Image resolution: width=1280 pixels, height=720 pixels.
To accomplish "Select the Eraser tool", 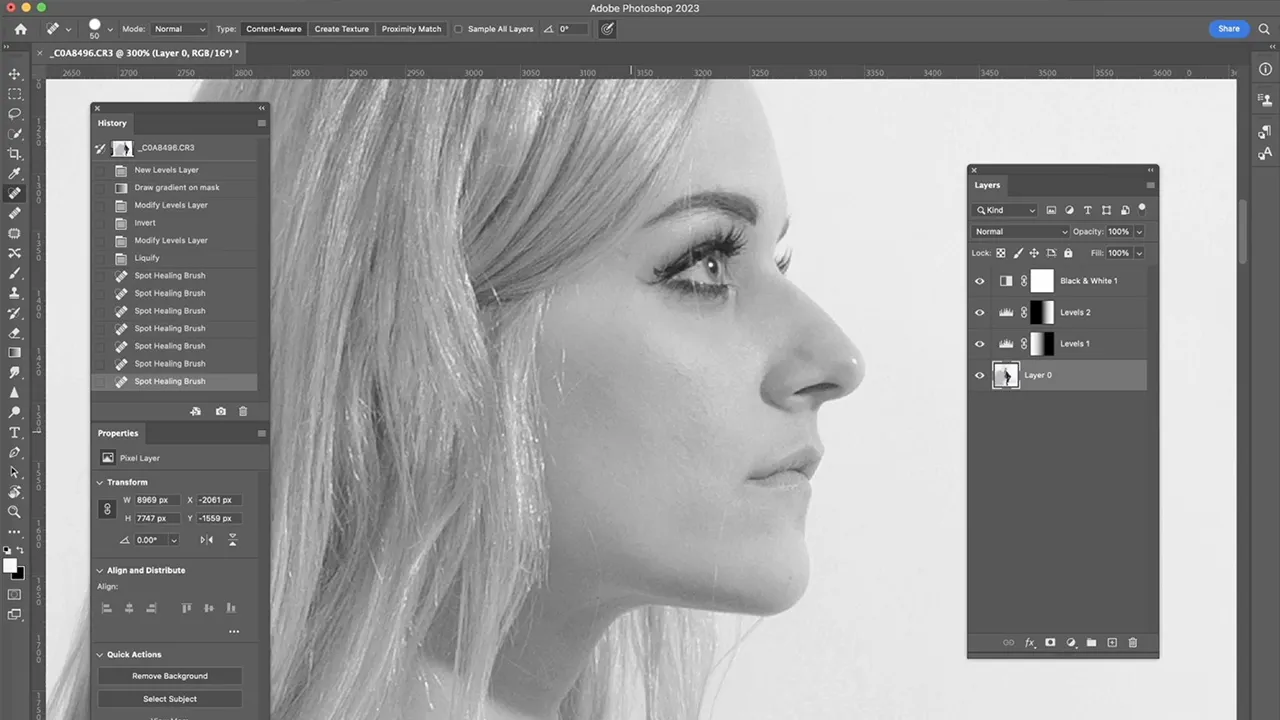I will pos(14,333).
